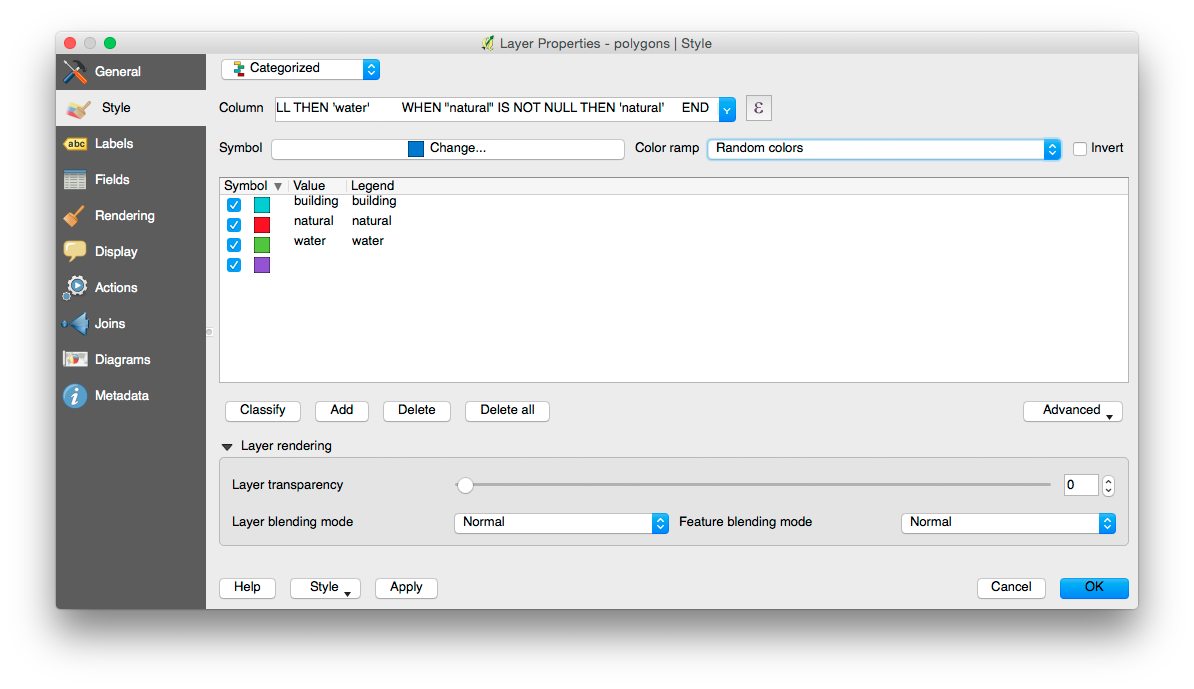
Task: Click the Apply button
Action: tap(406, 588)
